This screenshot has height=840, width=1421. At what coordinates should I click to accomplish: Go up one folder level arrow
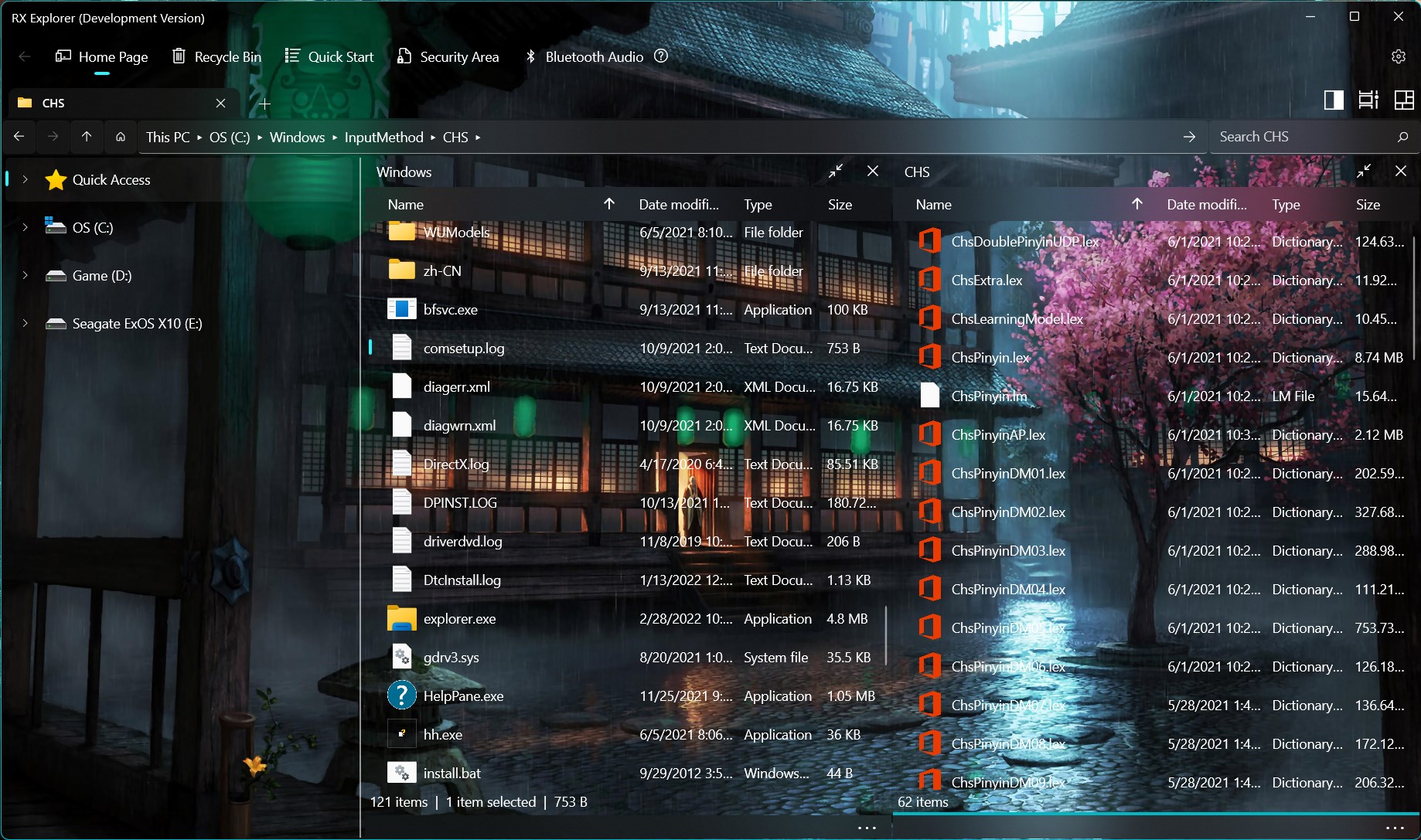[x=87, y=137]
